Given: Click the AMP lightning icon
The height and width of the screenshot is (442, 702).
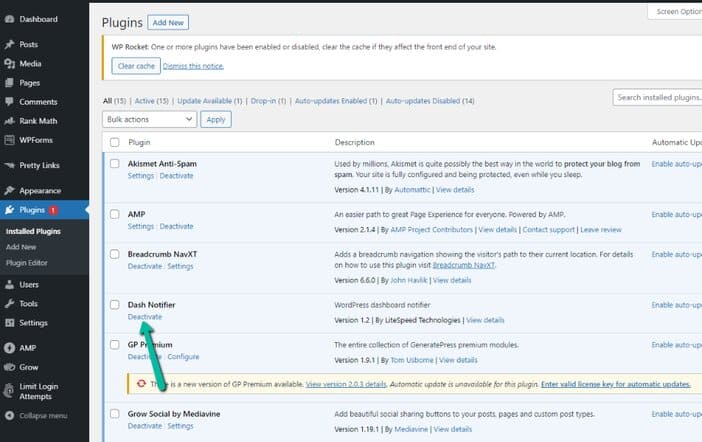Looking at the screenshot, I should (9, 348).
